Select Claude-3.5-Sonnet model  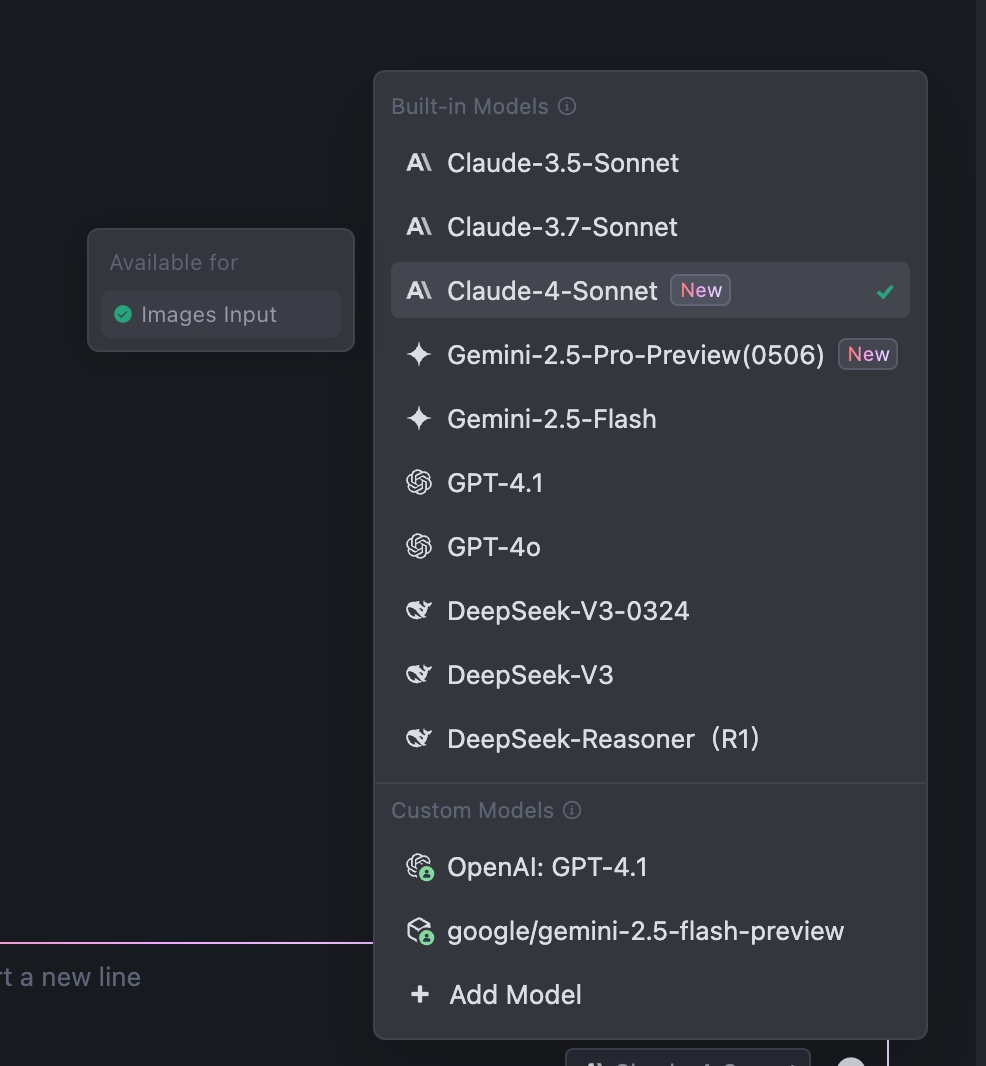click(650, 163)
